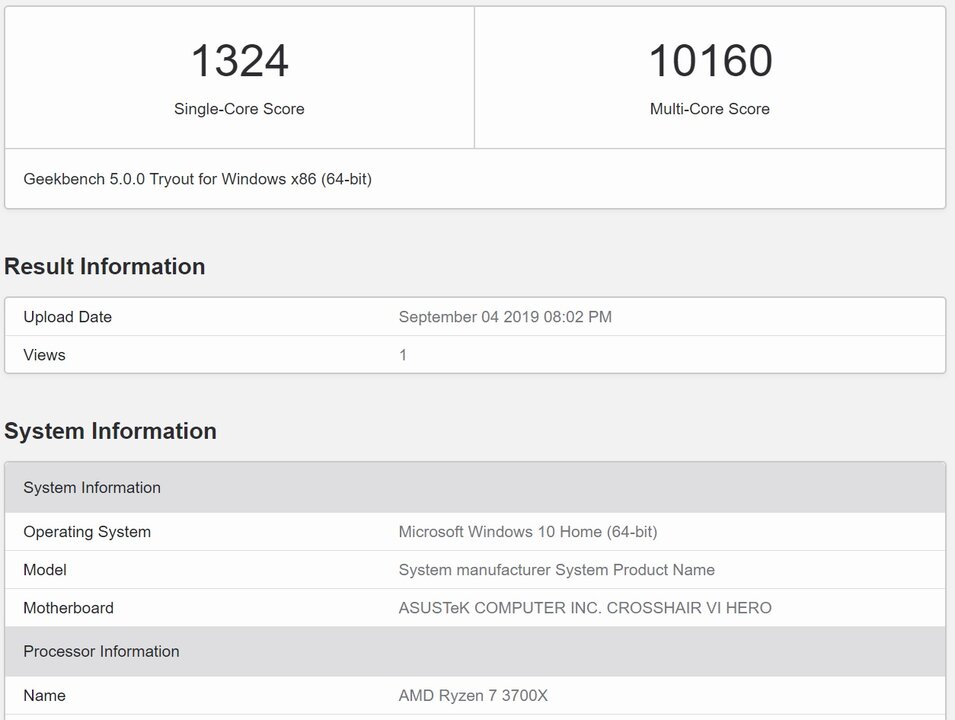Screen dimensions: 955x720
Task: Select the upload date September 04 2019 value
Action: click(x=505, y=317)
